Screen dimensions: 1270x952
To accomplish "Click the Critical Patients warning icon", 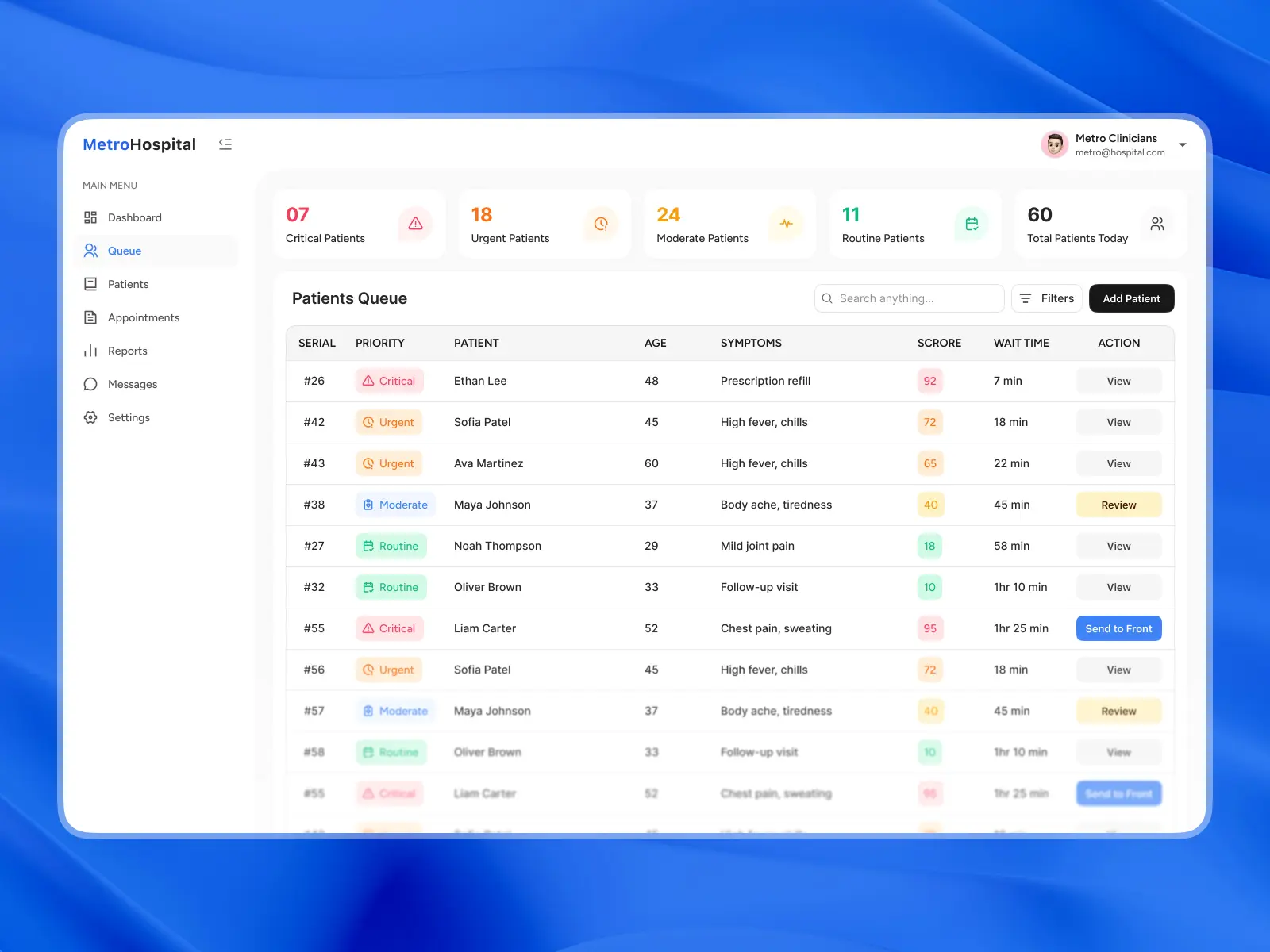I will [415, 224].
